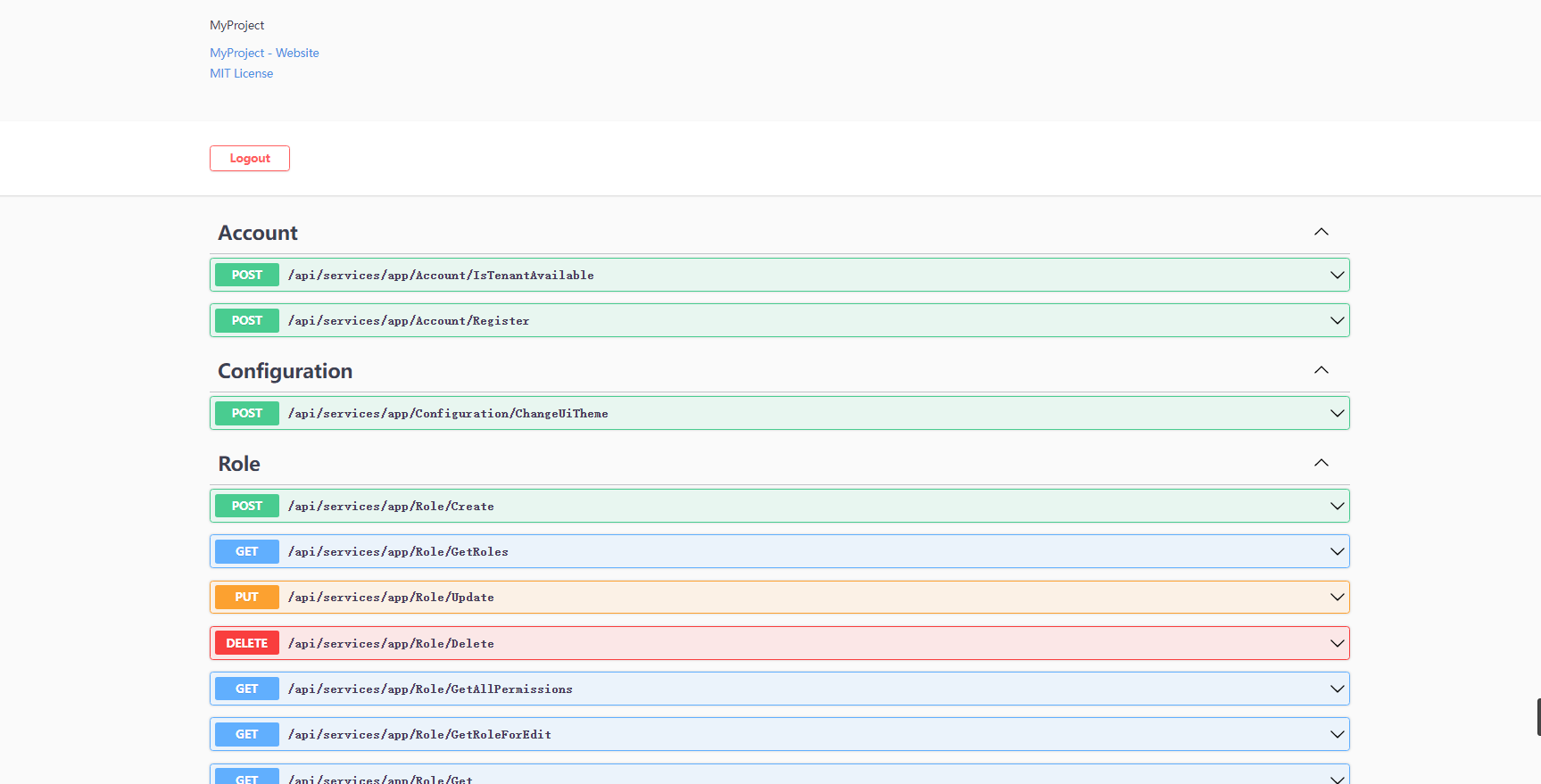Expand the ChangeUiTheme endpoint with its arrow
The width and height of the screenshot is (1541, 784).
point(1337,413)
